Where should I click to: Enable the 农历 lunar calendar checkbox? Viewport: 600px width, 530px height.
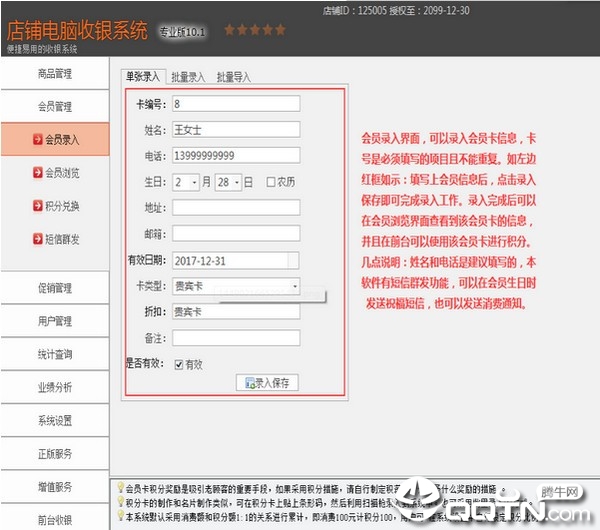(271, 182)
